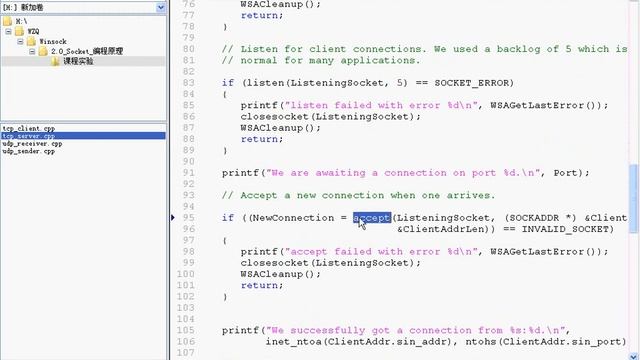The height and width of the screenshot is (360, 640).
Task: Click the return keyword on line 88
Action: [259, 139]
